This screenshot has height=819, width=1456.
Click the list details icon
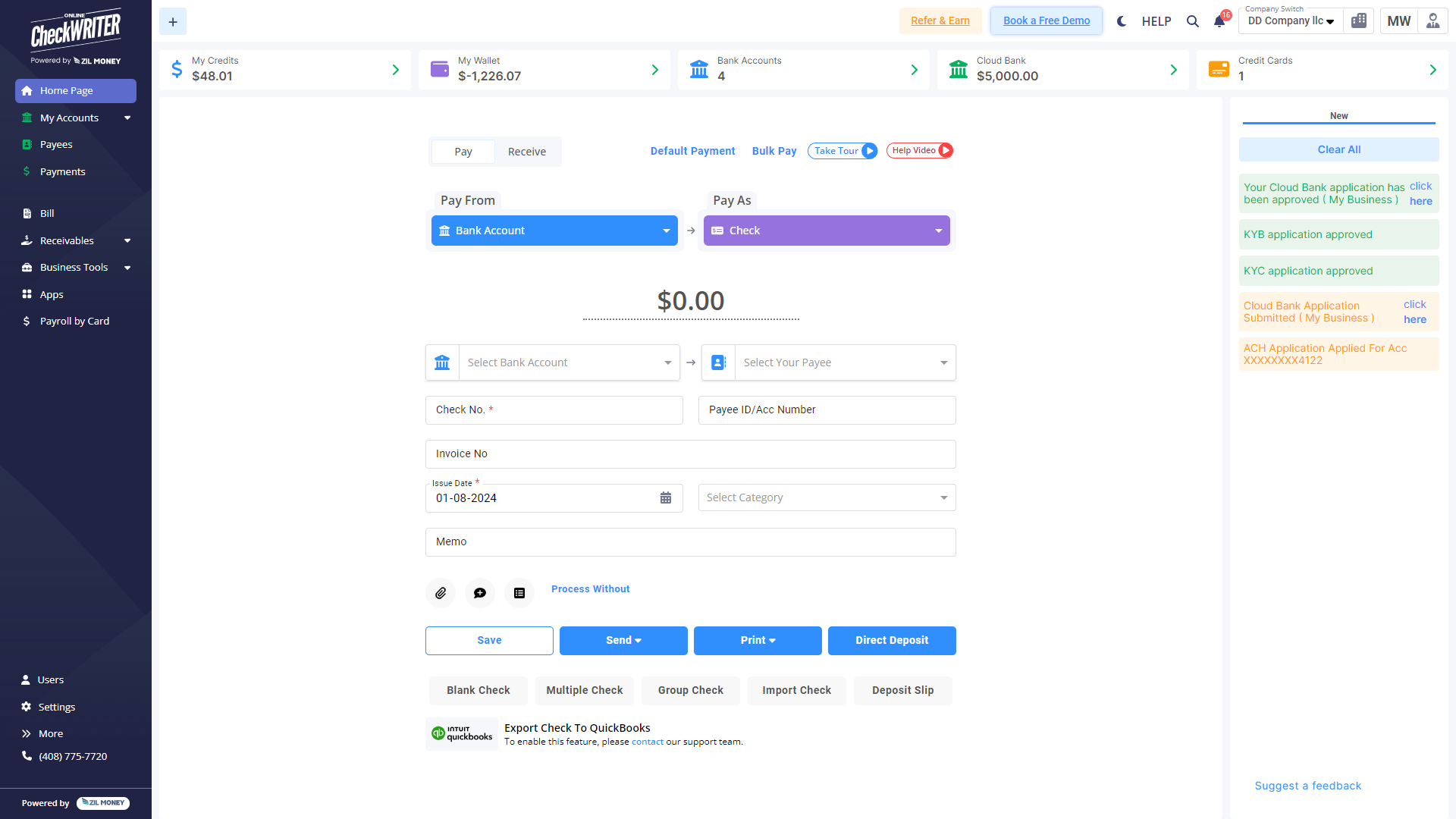pos(519,593)
